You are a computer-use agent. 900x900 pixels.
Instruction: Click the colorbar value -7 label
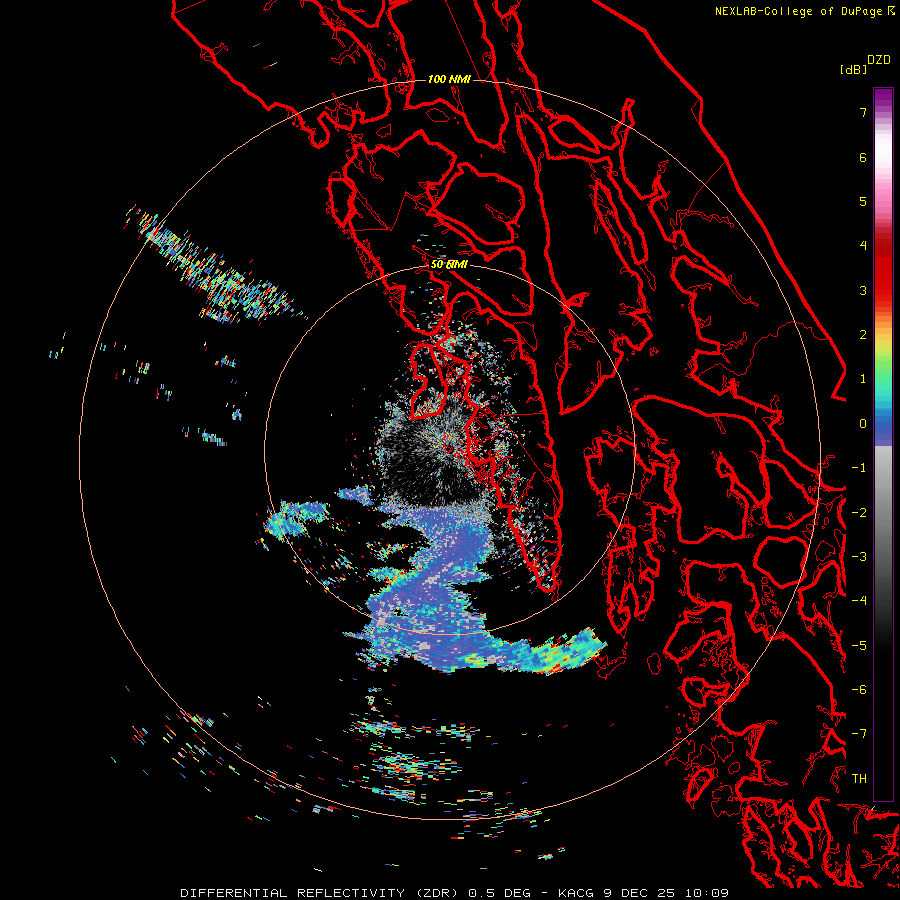(x=859, y=734)
